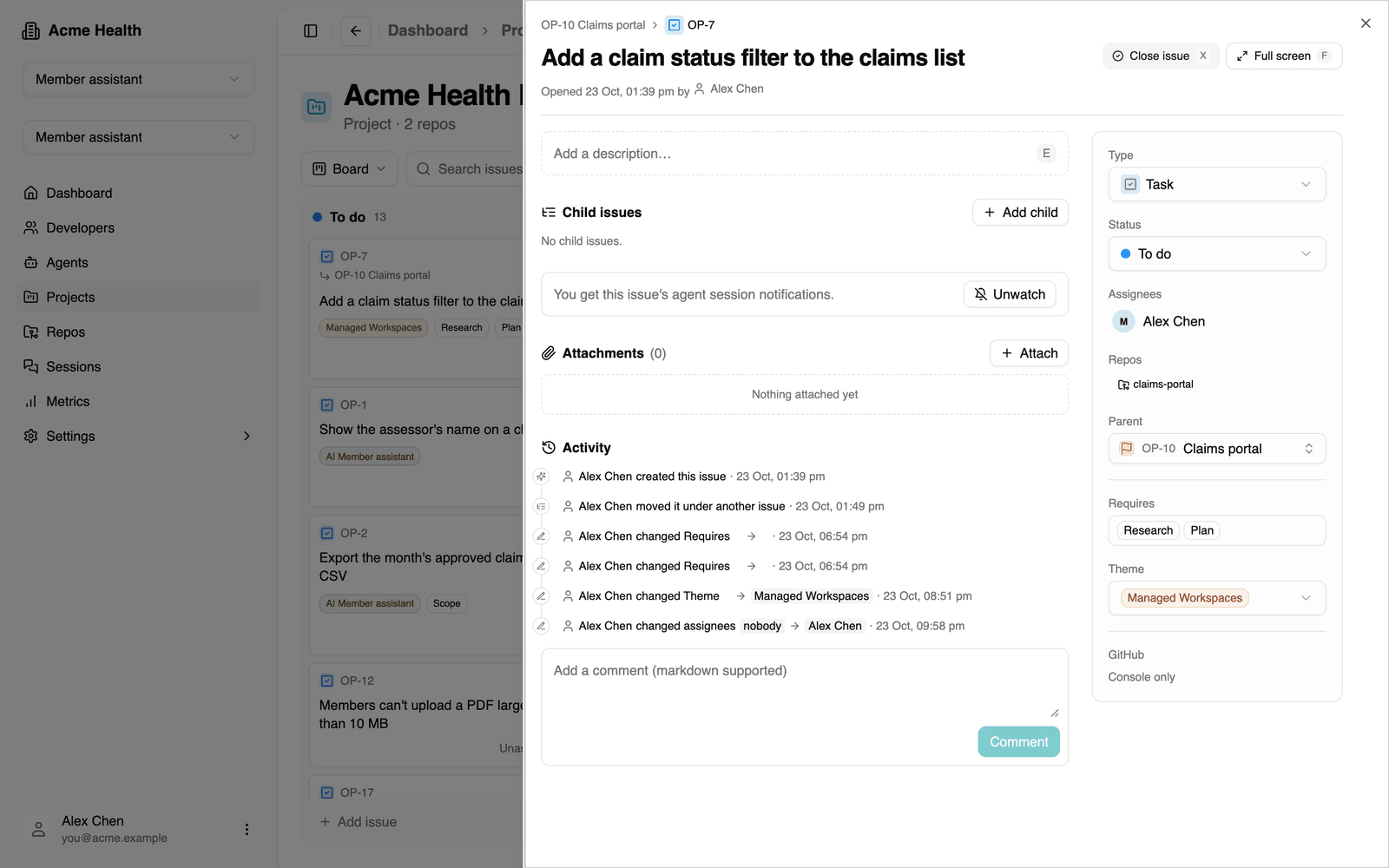Click the Add child button

pos(1020,213)
